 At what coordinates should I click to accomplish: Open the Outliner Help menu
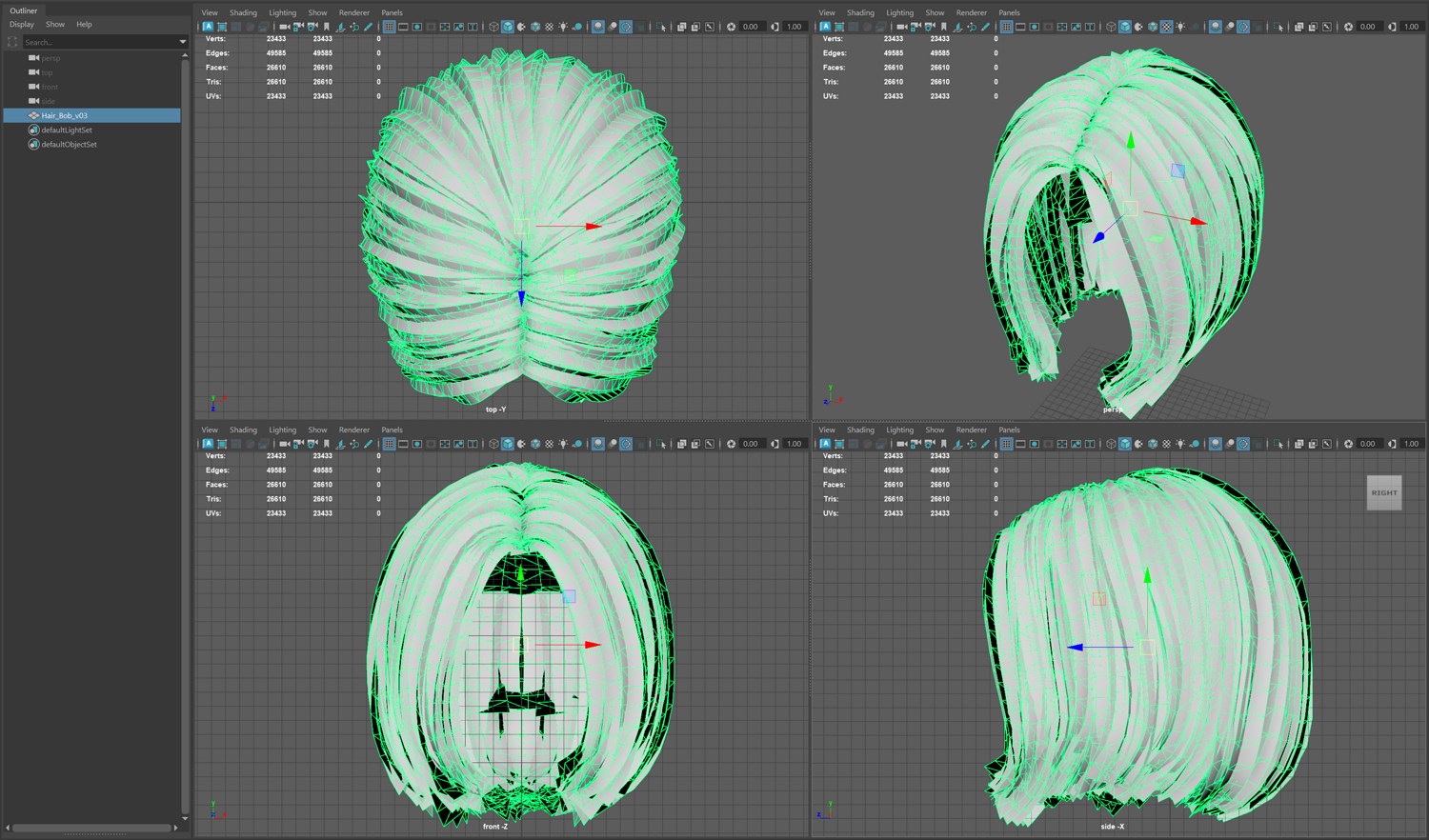[x=84, y=25]
